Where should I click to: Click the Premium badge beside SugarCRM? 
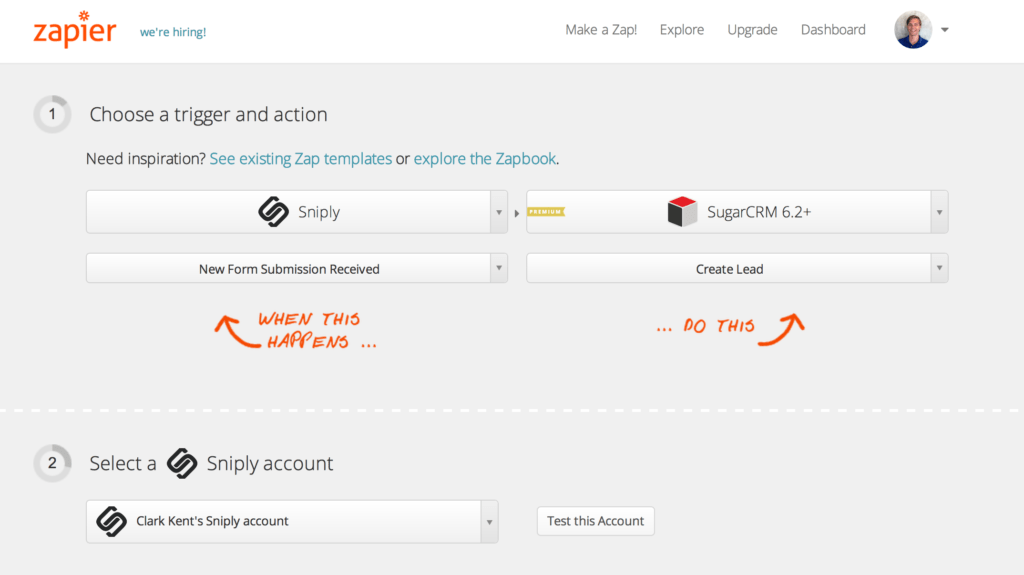pyautogui.click(x=546, y=212)
